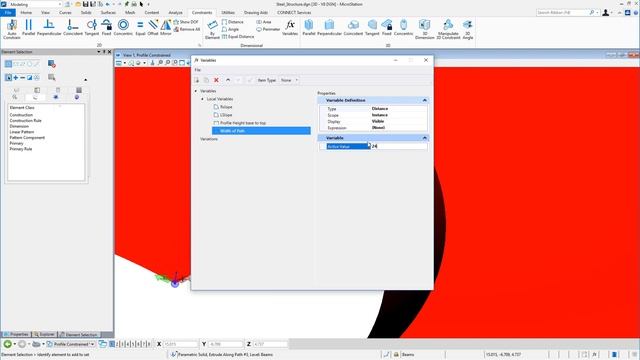640x360 pixels.
Task: Select the 3D Parallel constraint tool
Action: tap(309, 28)
